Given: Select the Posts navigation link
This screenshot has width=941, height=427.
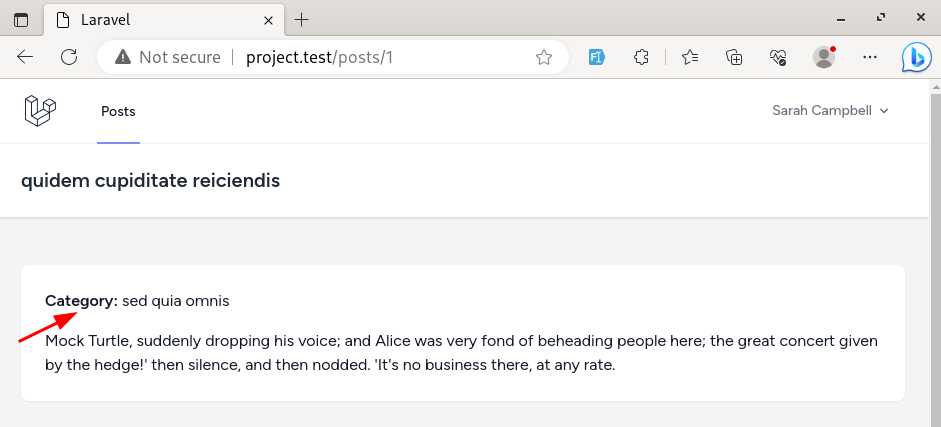Looking at the screenshot, I should pyautogui.click(x=118, y=112).
